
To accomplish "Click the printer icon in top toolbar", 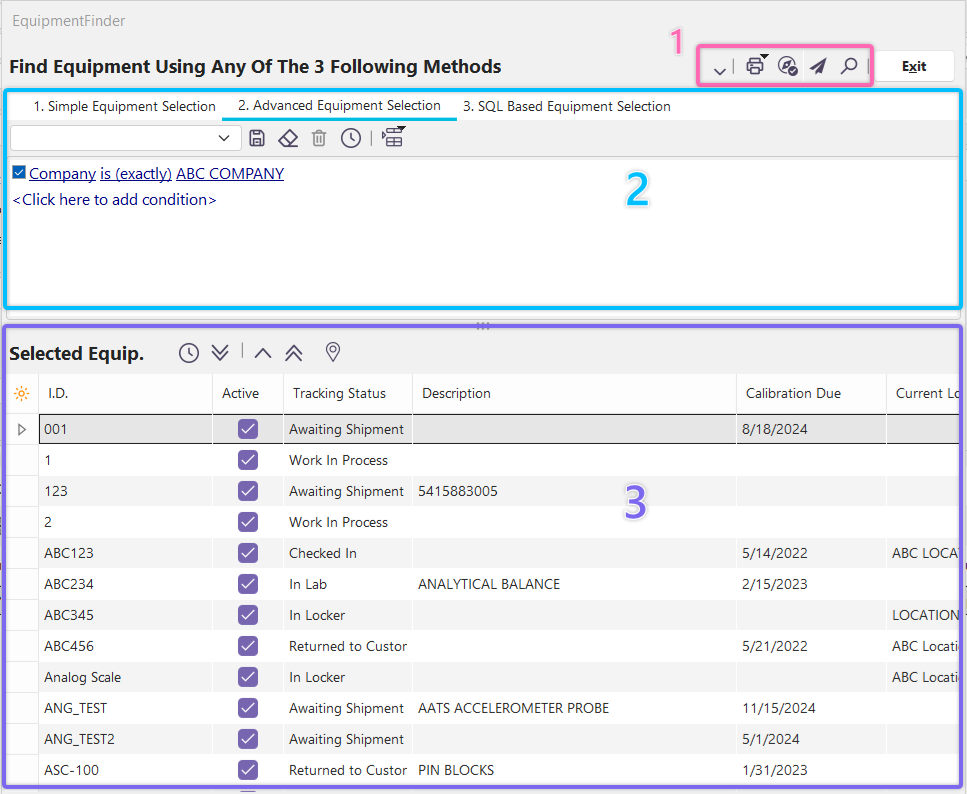I will click(x=755, y=67).
